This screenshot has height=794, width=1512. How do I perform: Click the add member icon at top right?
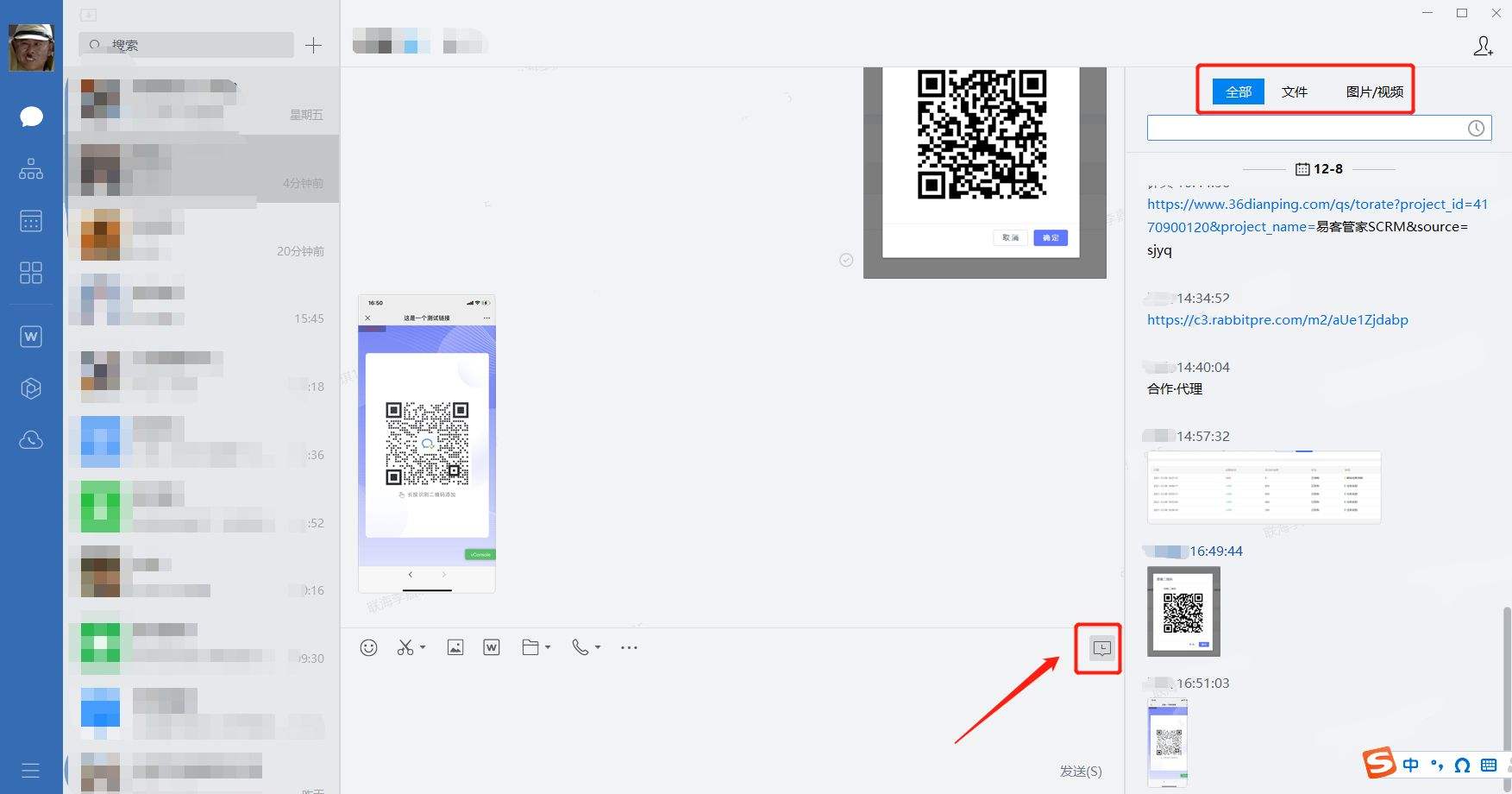[1483, 47]
